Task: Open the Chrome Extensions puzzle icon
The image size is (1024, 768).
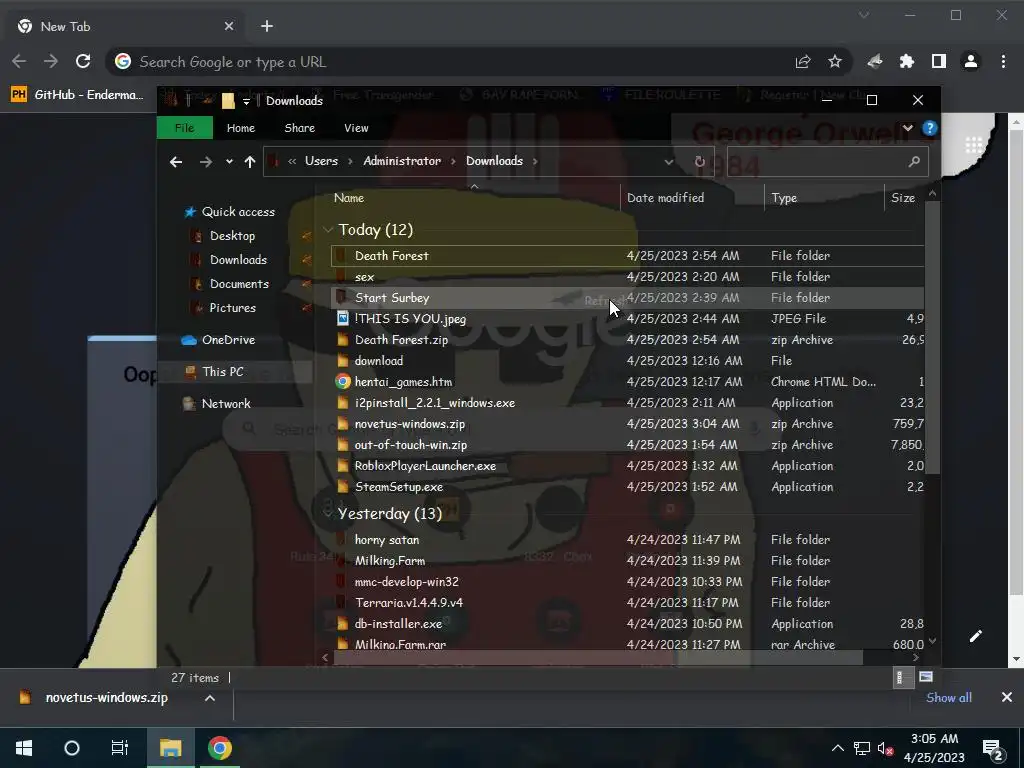Action: point(906,61)
